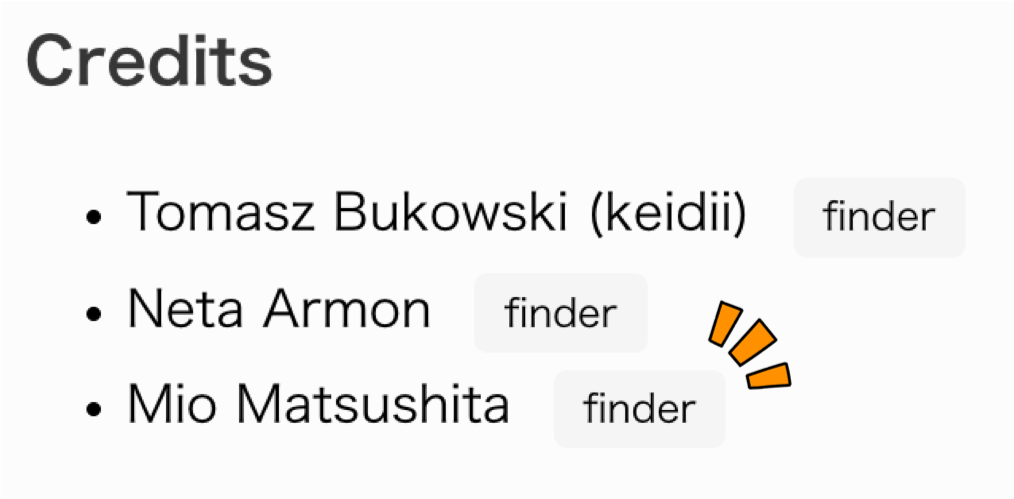Select the finder tag next to Neta Armon
This screenshot has width=1014, height=499.
pyautogui.click(x=560, y=313)
